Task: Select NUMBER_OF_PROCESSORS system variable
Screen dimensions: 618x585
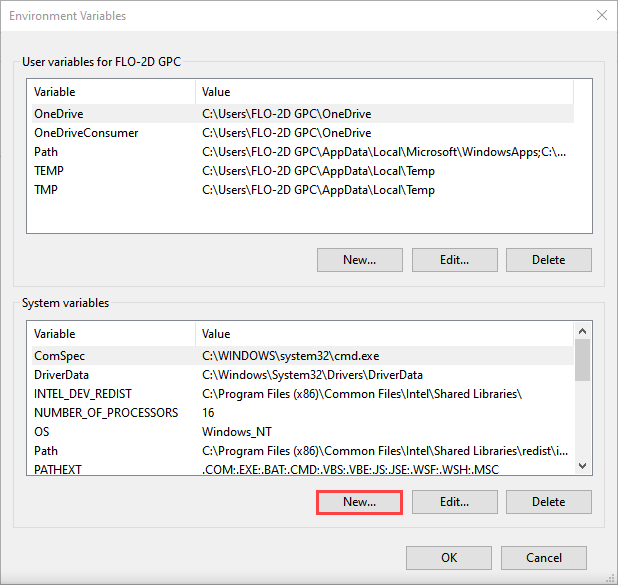Action: pos(106,413)
